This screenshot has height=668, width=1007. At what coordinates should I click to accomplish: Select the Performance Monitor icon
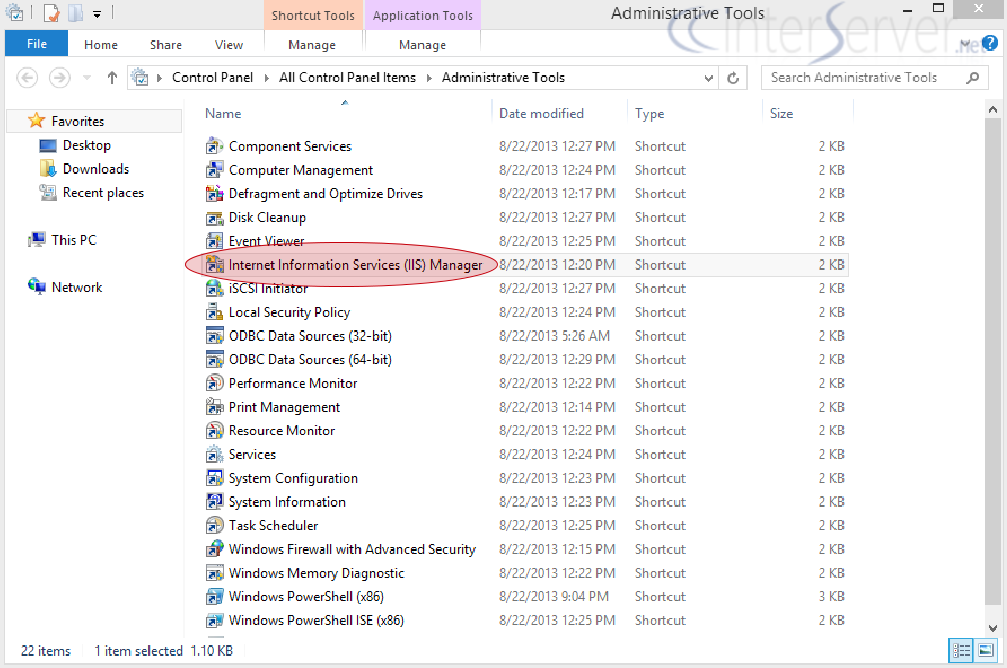(214, 383)
